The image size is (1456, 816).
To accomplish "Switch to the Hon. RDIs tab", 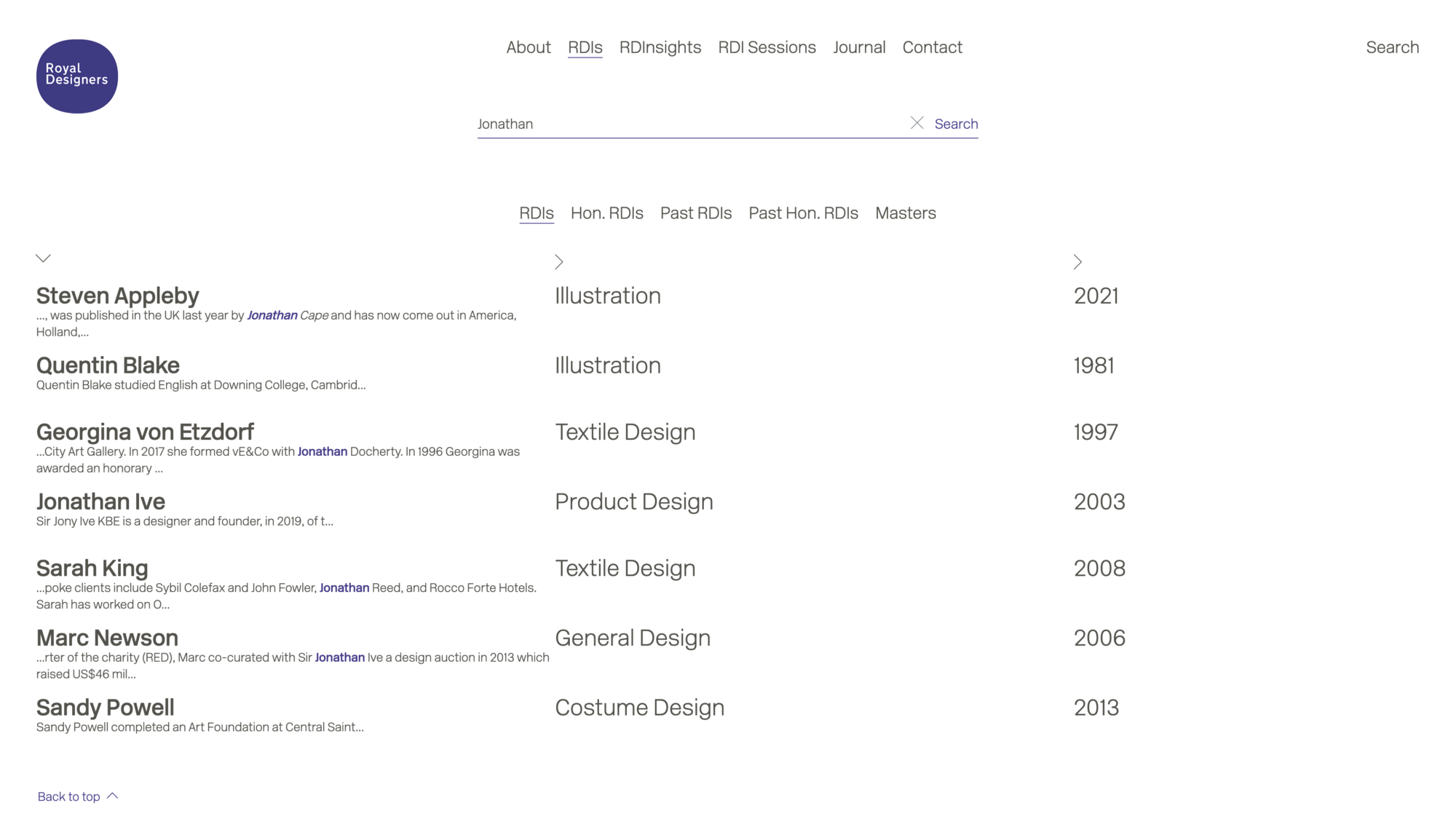I will click(x=606, y=213).
